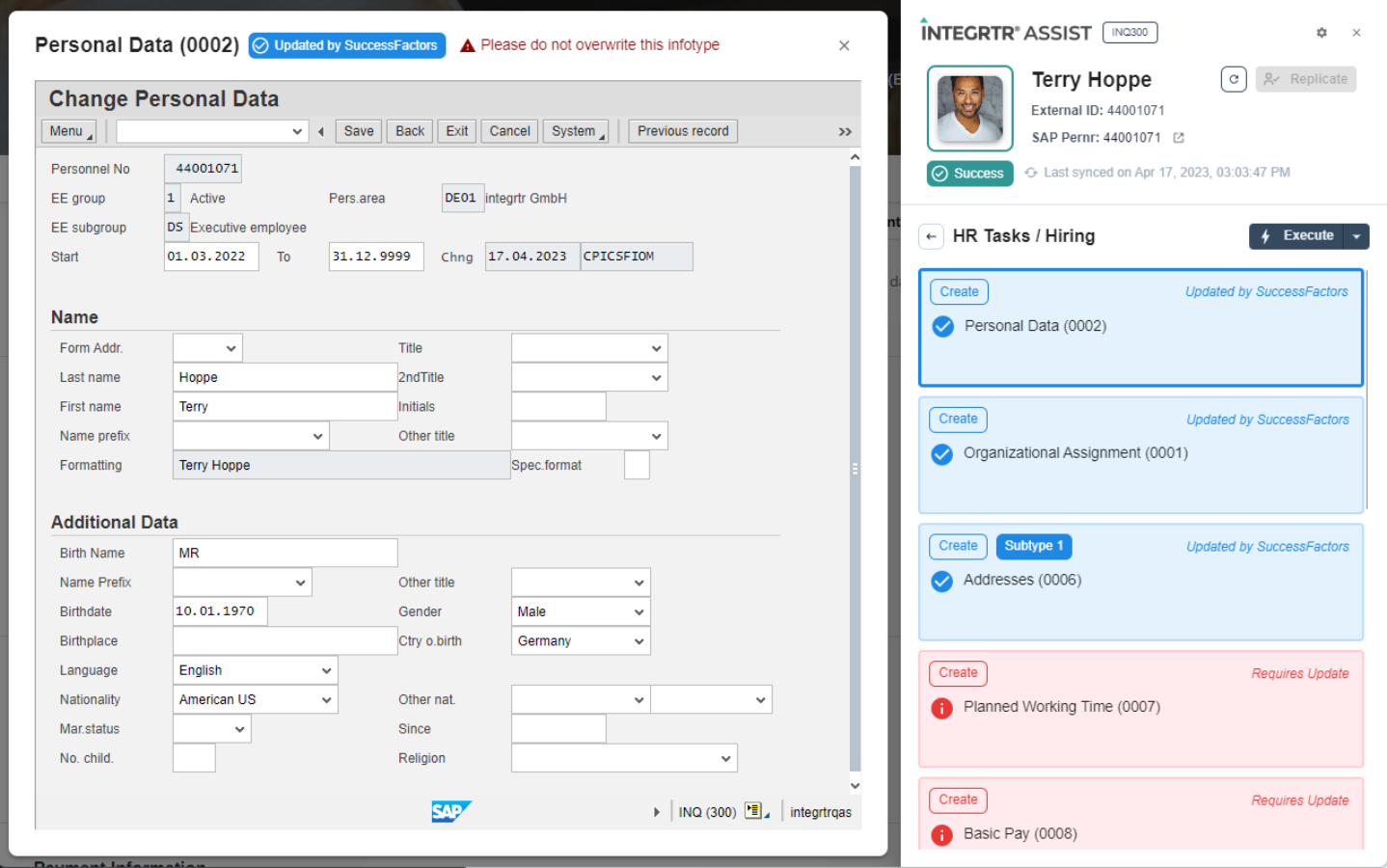Screen dimensions: 1387x868
Task: Open the transaction command dropdown
Action: tap(297, 131)
